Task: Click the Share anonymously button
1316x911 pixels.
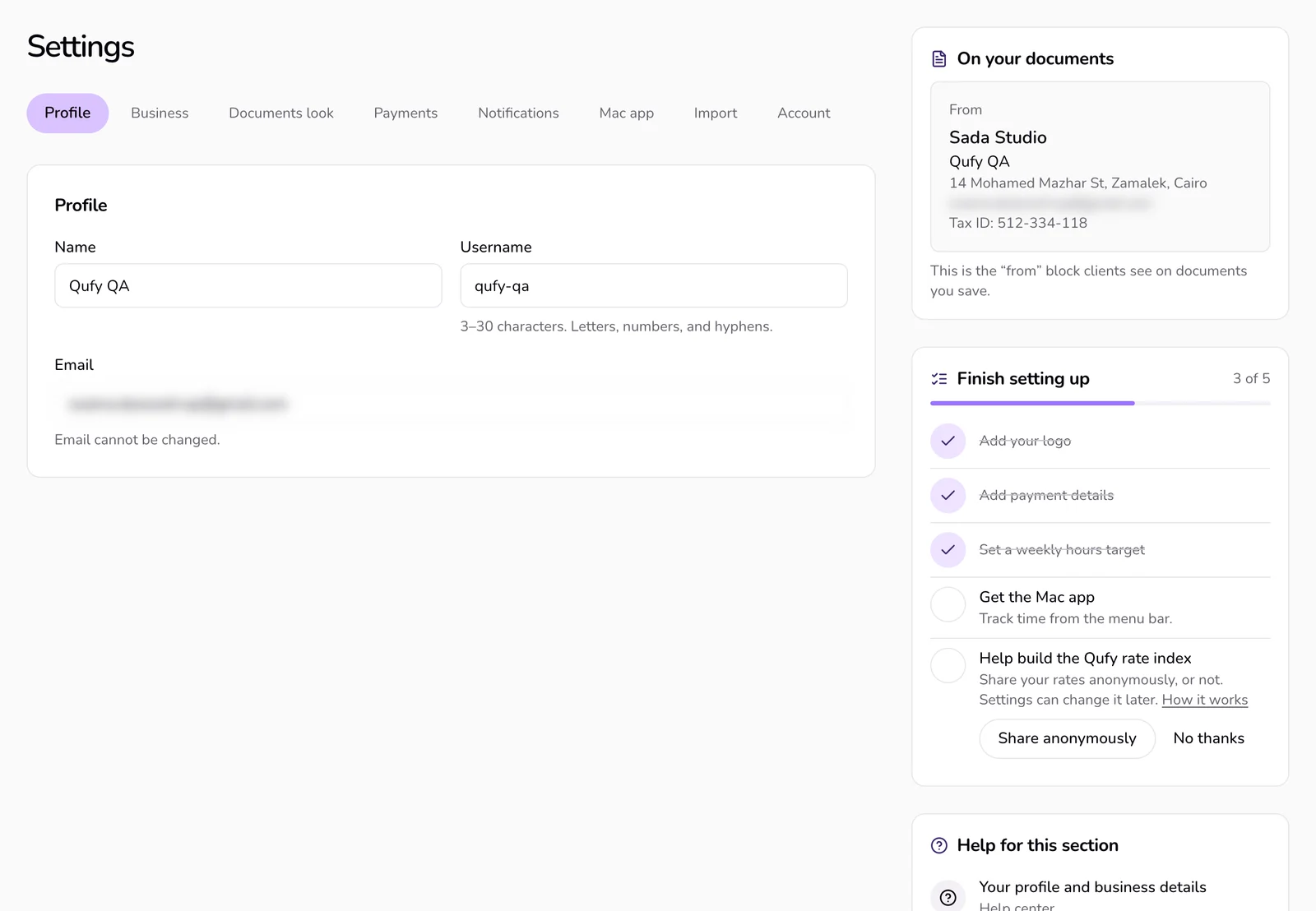Action: coord(1067,738)
